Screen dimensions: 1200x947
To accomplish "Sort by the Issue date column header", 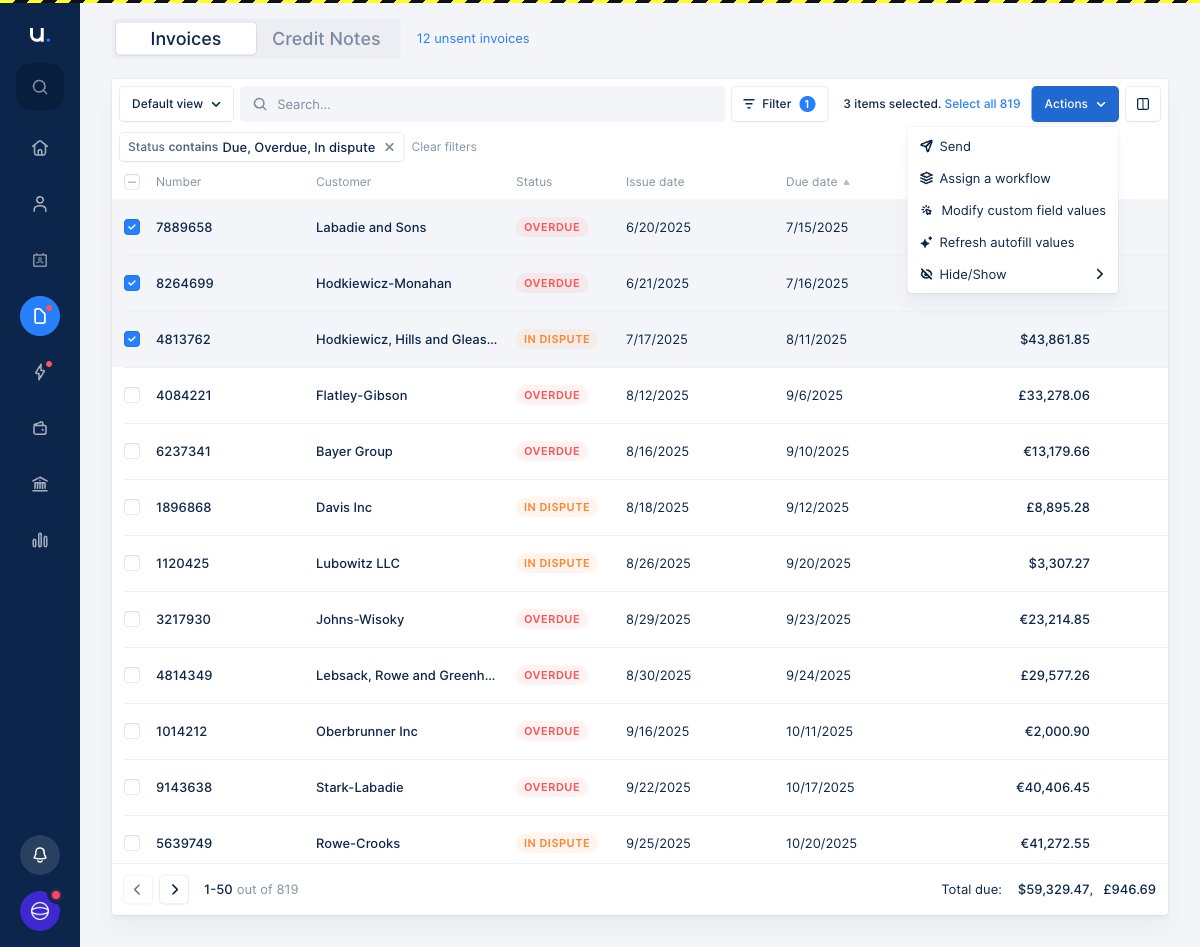I will pyautogui.click(x=655, y=182).
